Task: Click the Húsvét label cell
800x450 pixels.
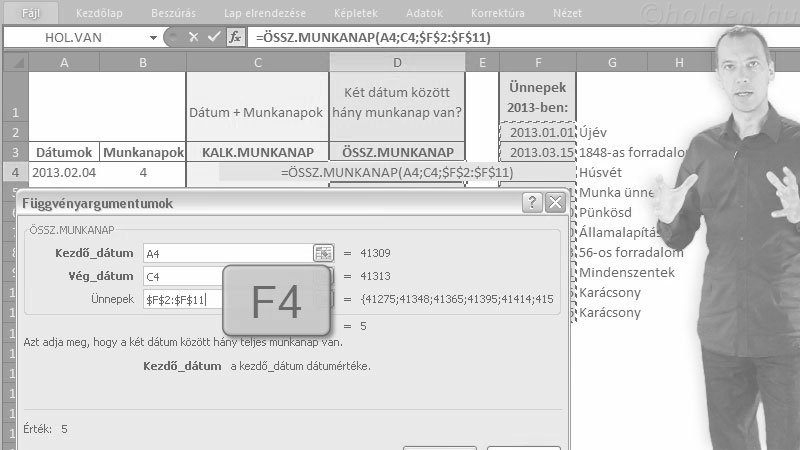Action: point(601,172)
